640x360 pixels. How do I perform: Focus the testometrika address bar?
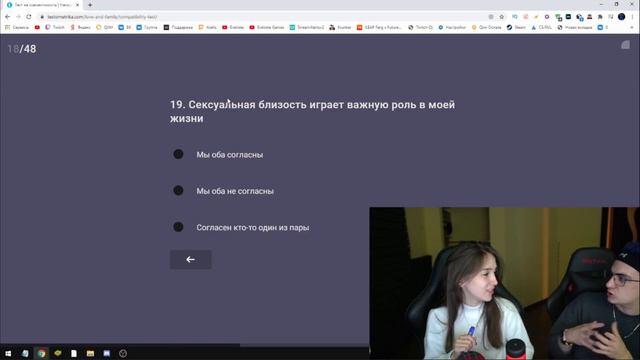pos(261,17)
